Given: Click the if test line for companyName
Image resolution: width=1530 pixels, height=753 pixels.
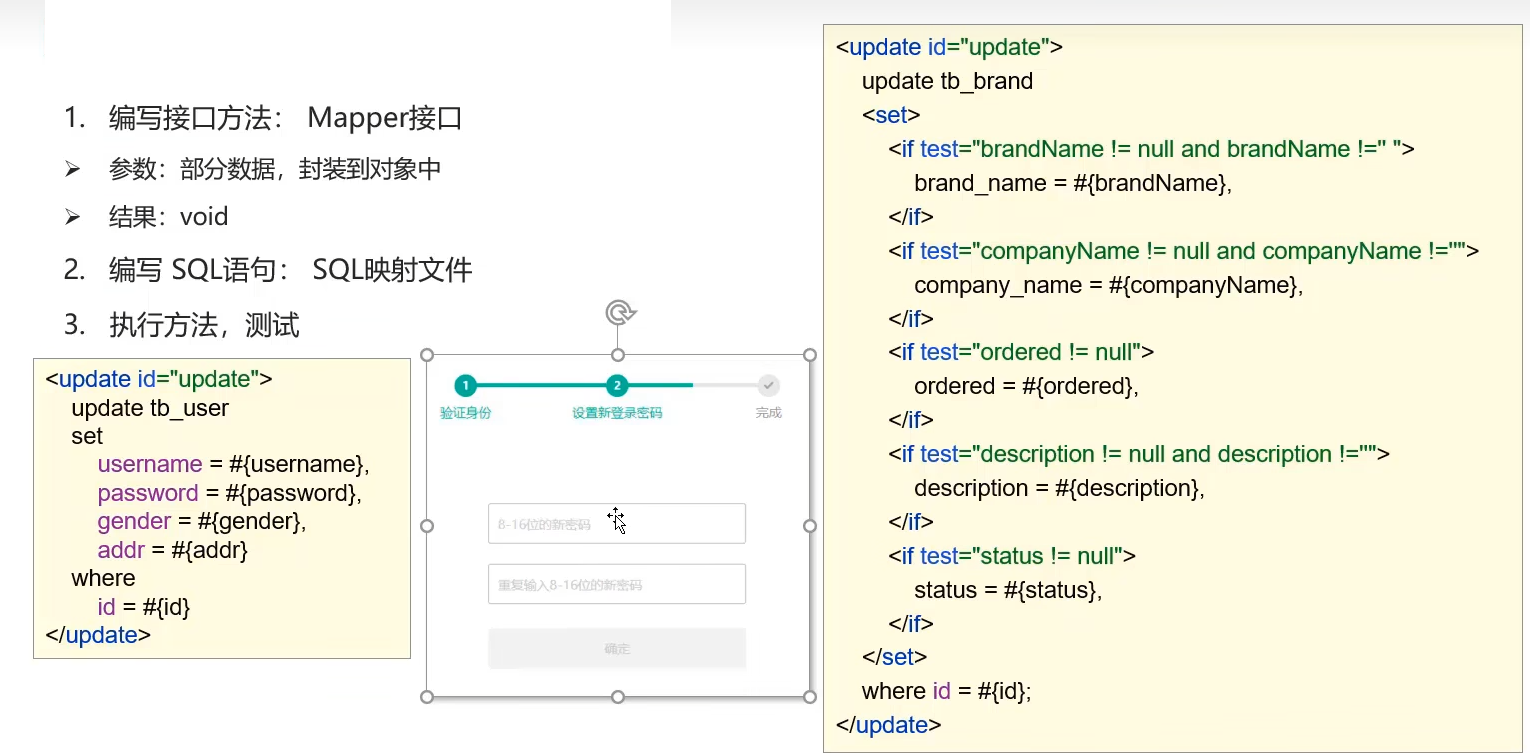Looking at the screenshot, I should pyautogui.click(x=1183, y=251).
